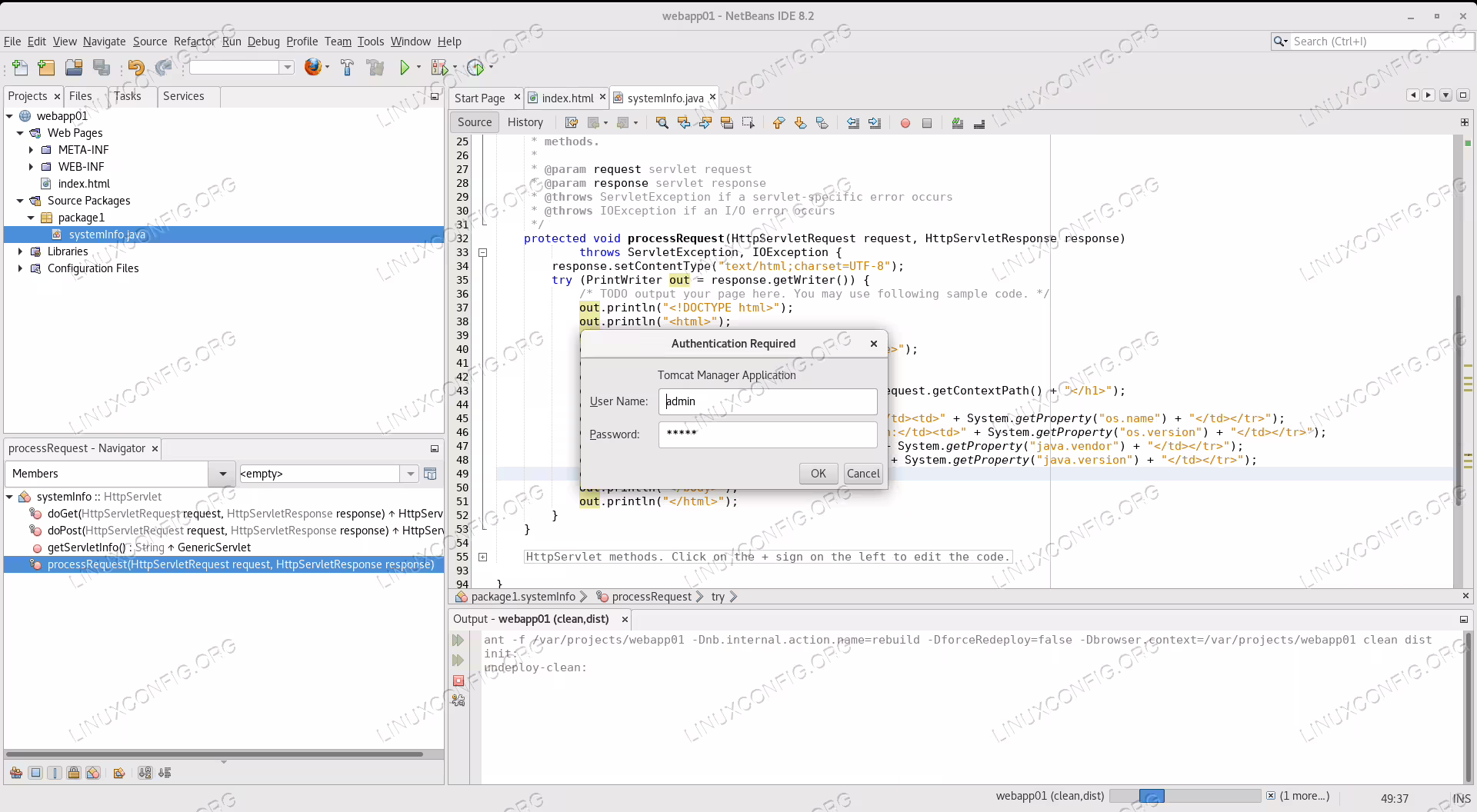This screenshot has height=812, width=1477.
Task: Toggle Show Non-Public Members in Navigator
Action: (74, 773)
